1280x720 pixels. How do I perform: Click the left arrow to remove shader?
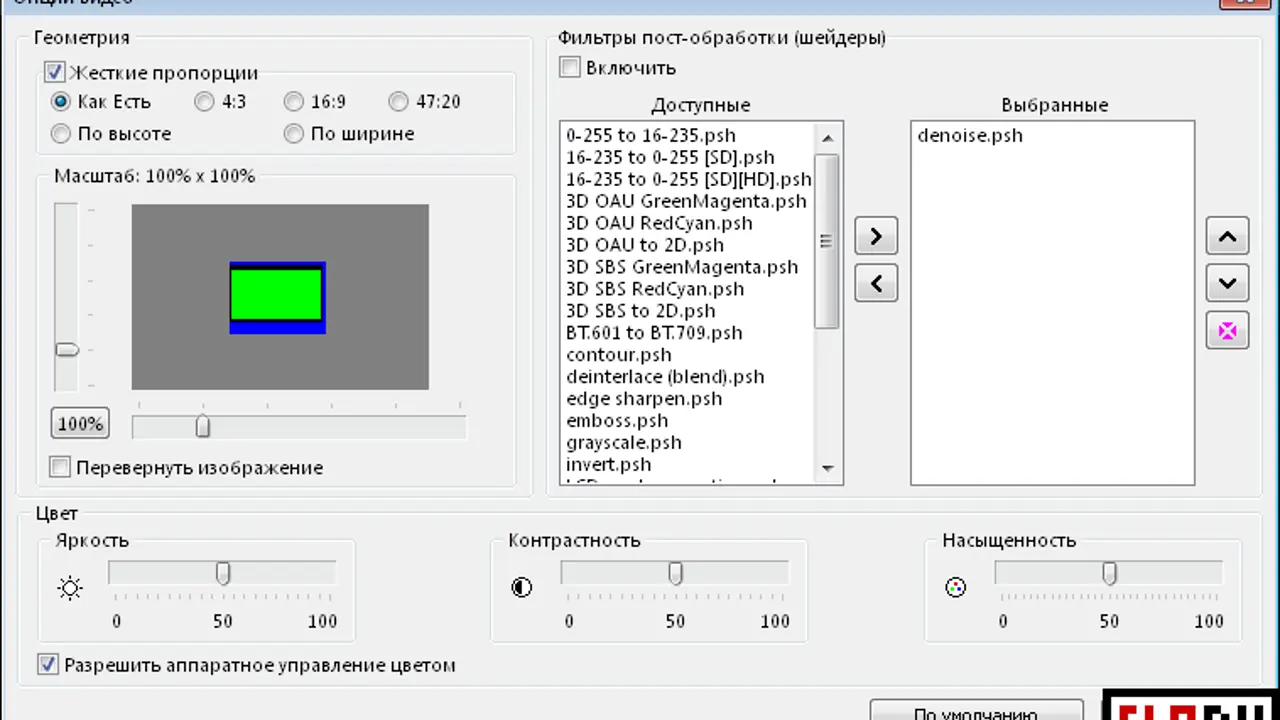click(876, 284)
